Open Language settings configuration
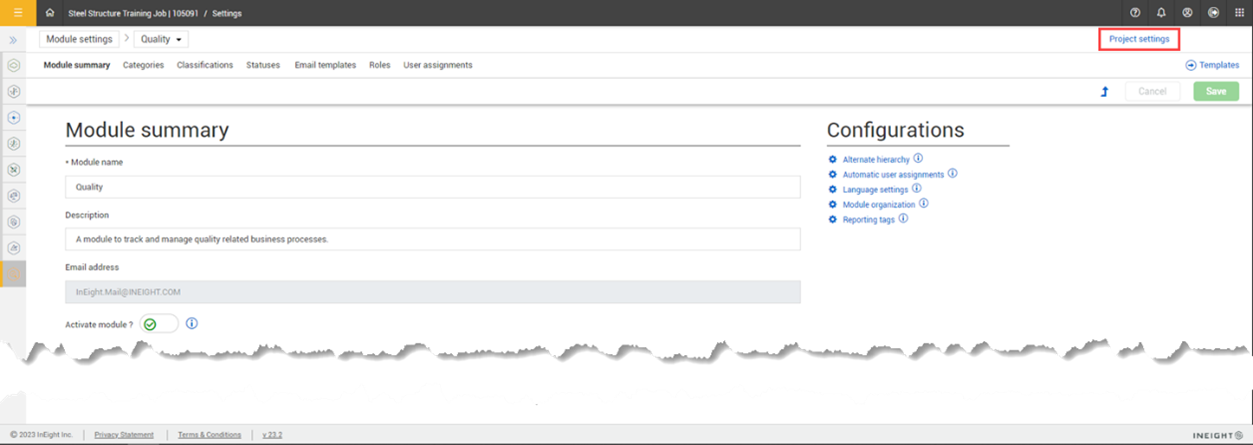1253x445 pixels. tap(875, 190)
